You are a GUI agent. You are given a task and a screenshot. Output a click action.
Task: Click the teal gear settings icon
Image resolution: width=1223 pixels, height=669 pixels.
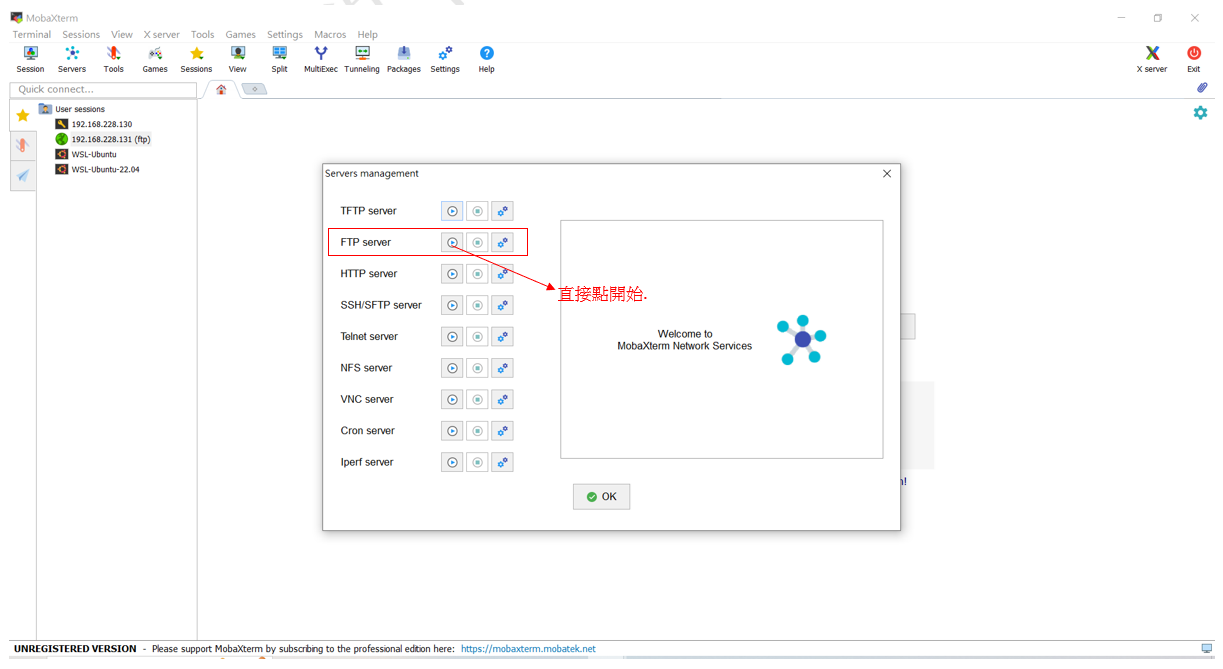point(1200,112)
